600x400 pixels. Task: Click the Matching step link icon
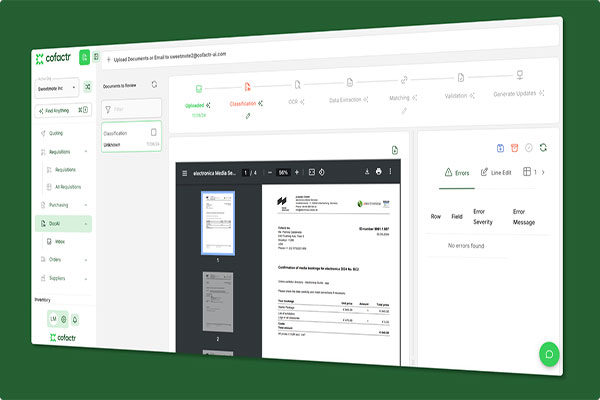pos(404,80)
